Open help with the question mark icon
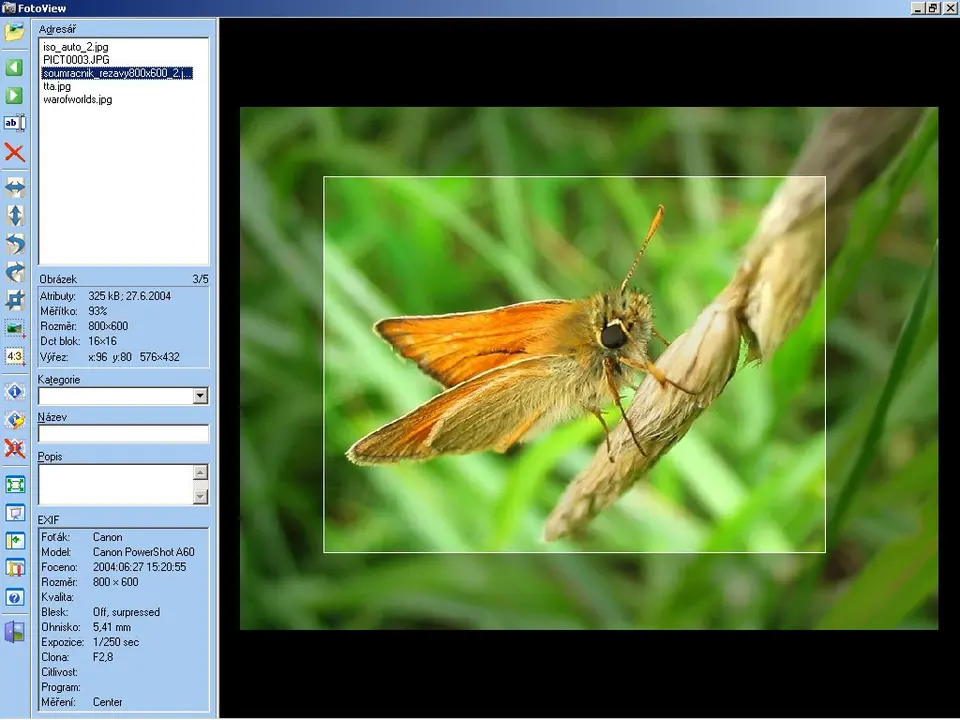The image size is (960, 720). point(14,598)
